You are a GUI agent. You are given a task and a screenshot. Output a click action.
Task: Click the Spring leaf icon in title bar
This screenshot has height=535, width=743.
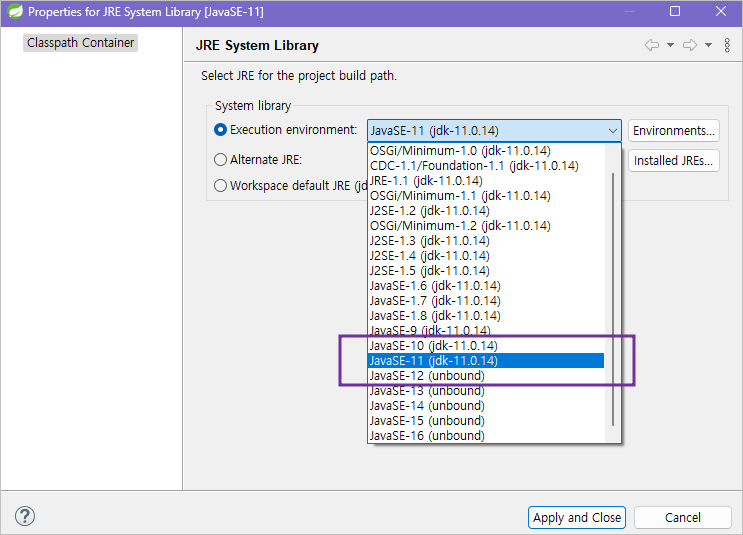(x=15, y=11)
